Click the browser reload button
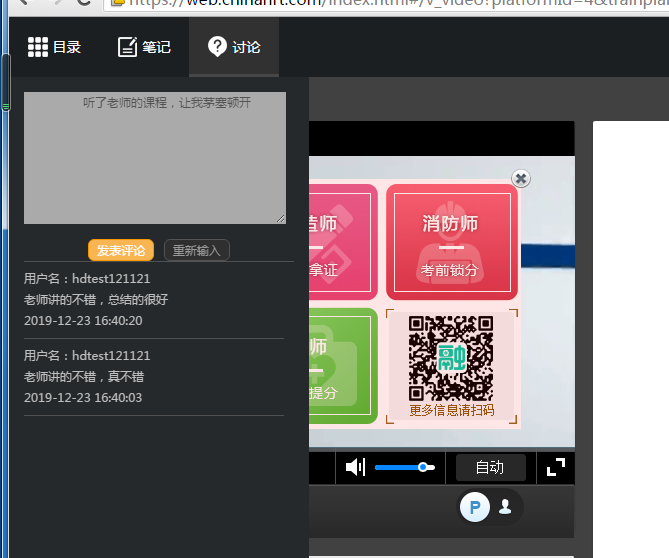The height and width of the screenshot is (558, 669). 83,2
